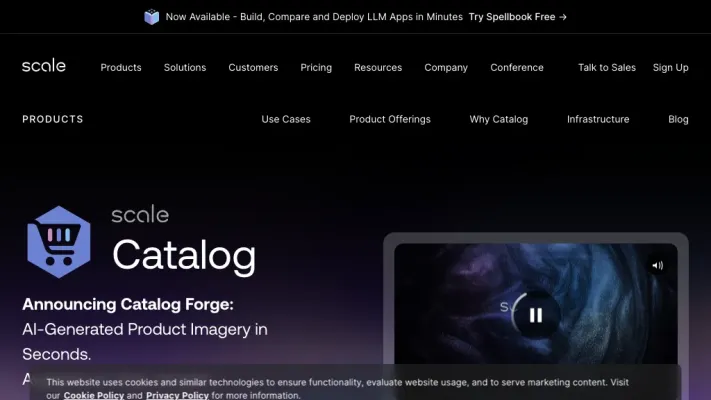Click the Scale logo in navigation
This screenshot has width=711, height=400.
[x=44, y=66]
